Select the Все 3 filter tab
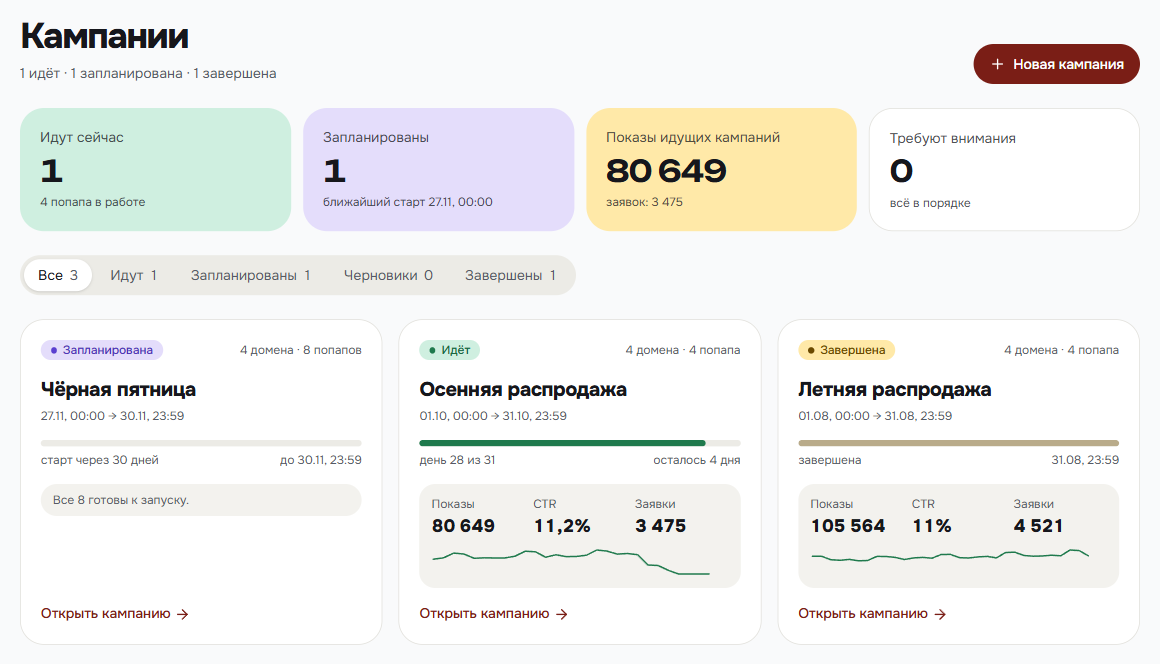This screenshot has height=664, width=1160. 58,275
